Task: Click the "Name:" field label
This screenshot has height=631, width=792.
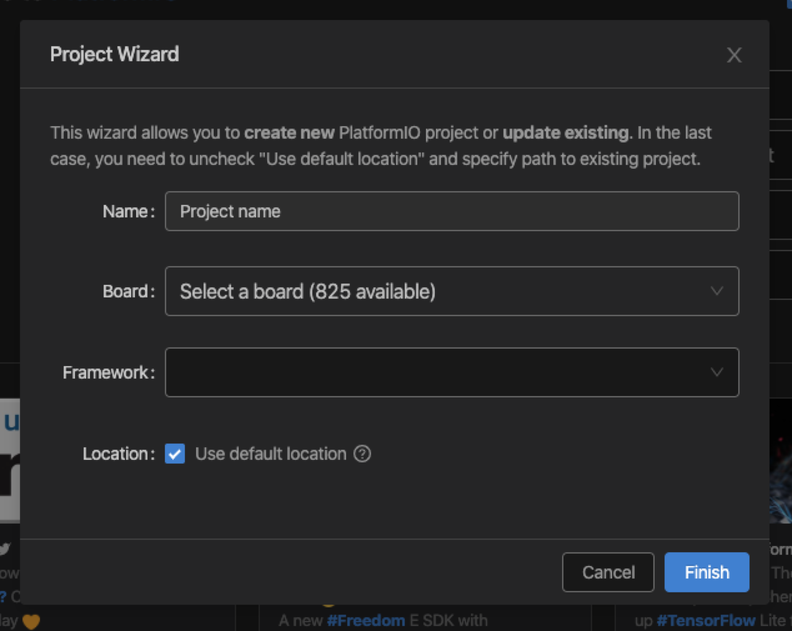Action: coord(128,212)
